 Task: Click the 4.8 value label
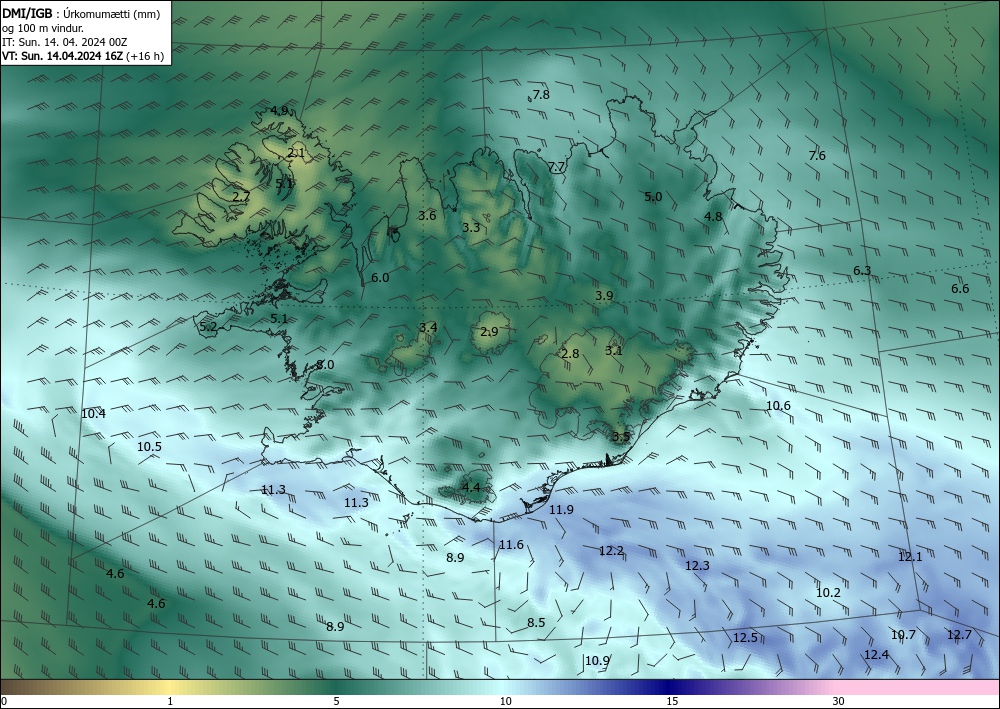tap(713, 216)
